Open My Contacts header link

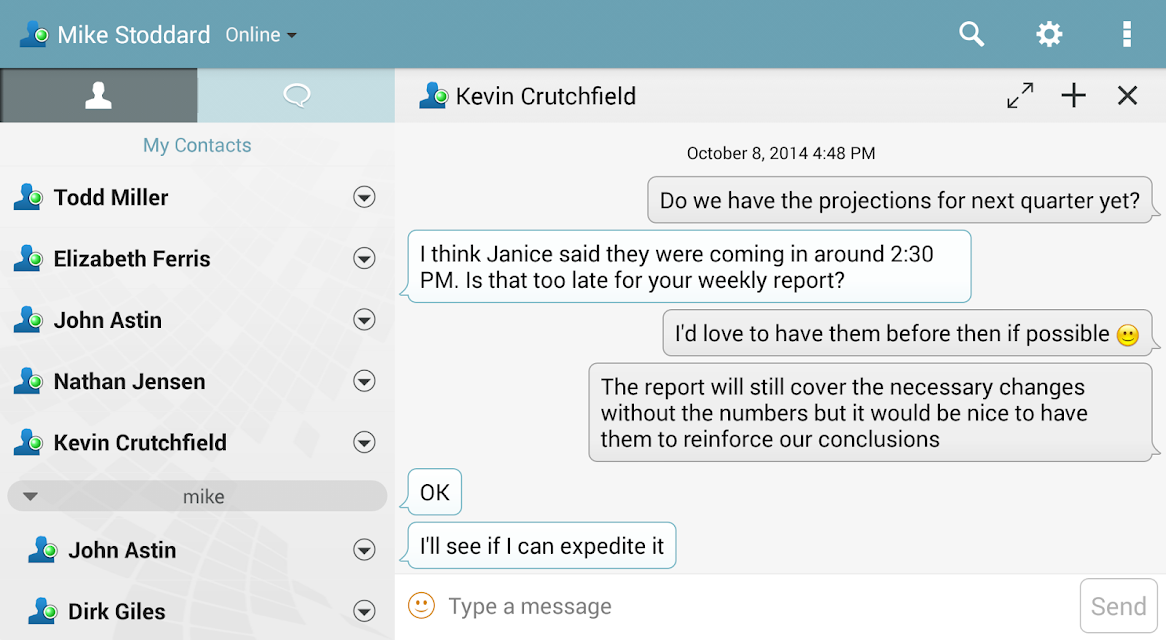point(197,145)
